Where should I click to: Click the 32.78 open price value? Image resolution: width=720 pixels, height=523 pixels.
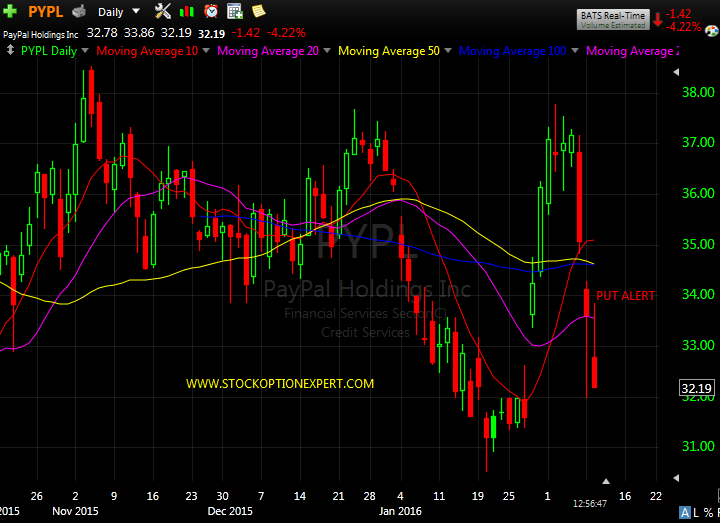point(102,33)
